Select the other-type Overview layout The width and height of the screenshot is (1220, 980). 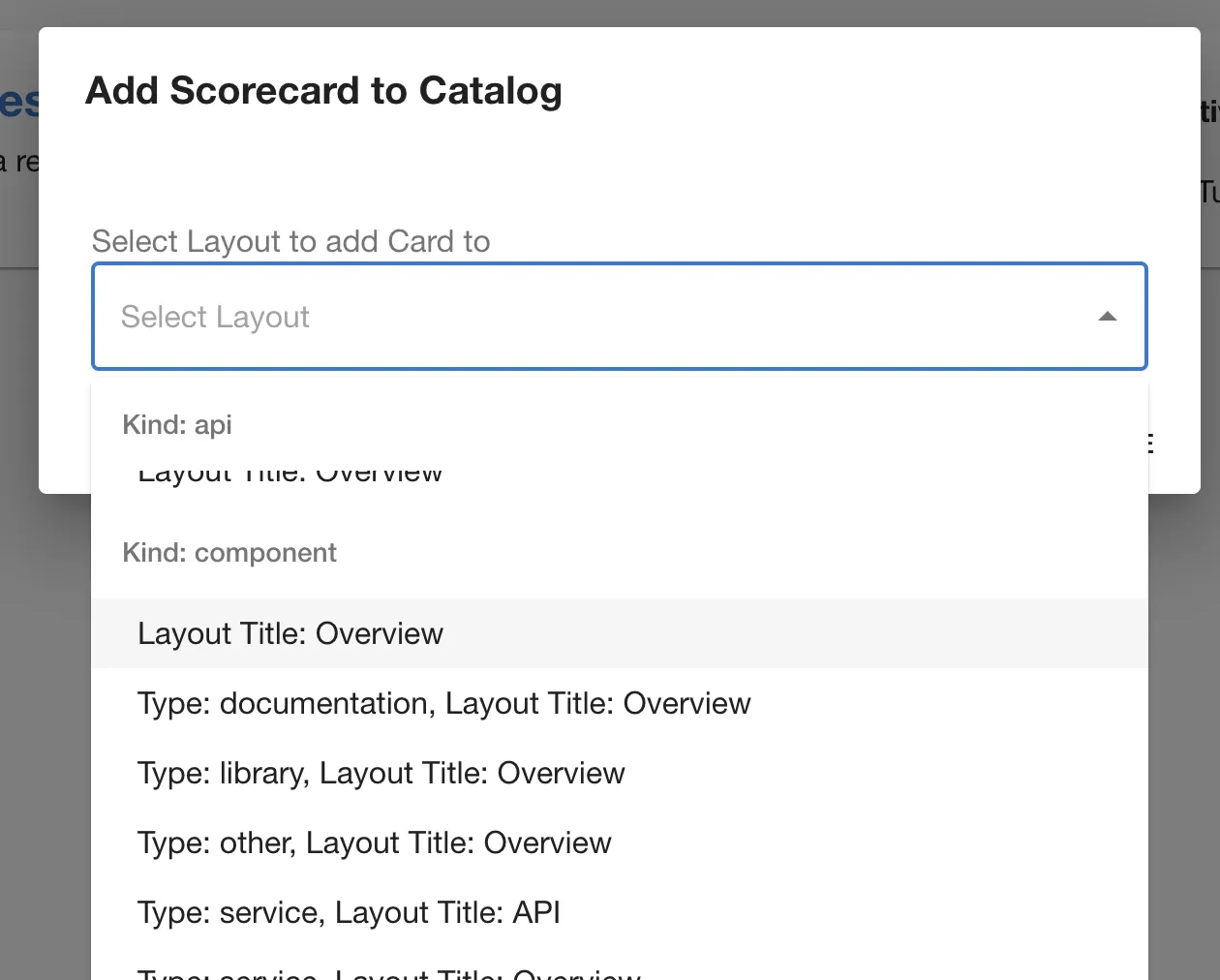374,842
